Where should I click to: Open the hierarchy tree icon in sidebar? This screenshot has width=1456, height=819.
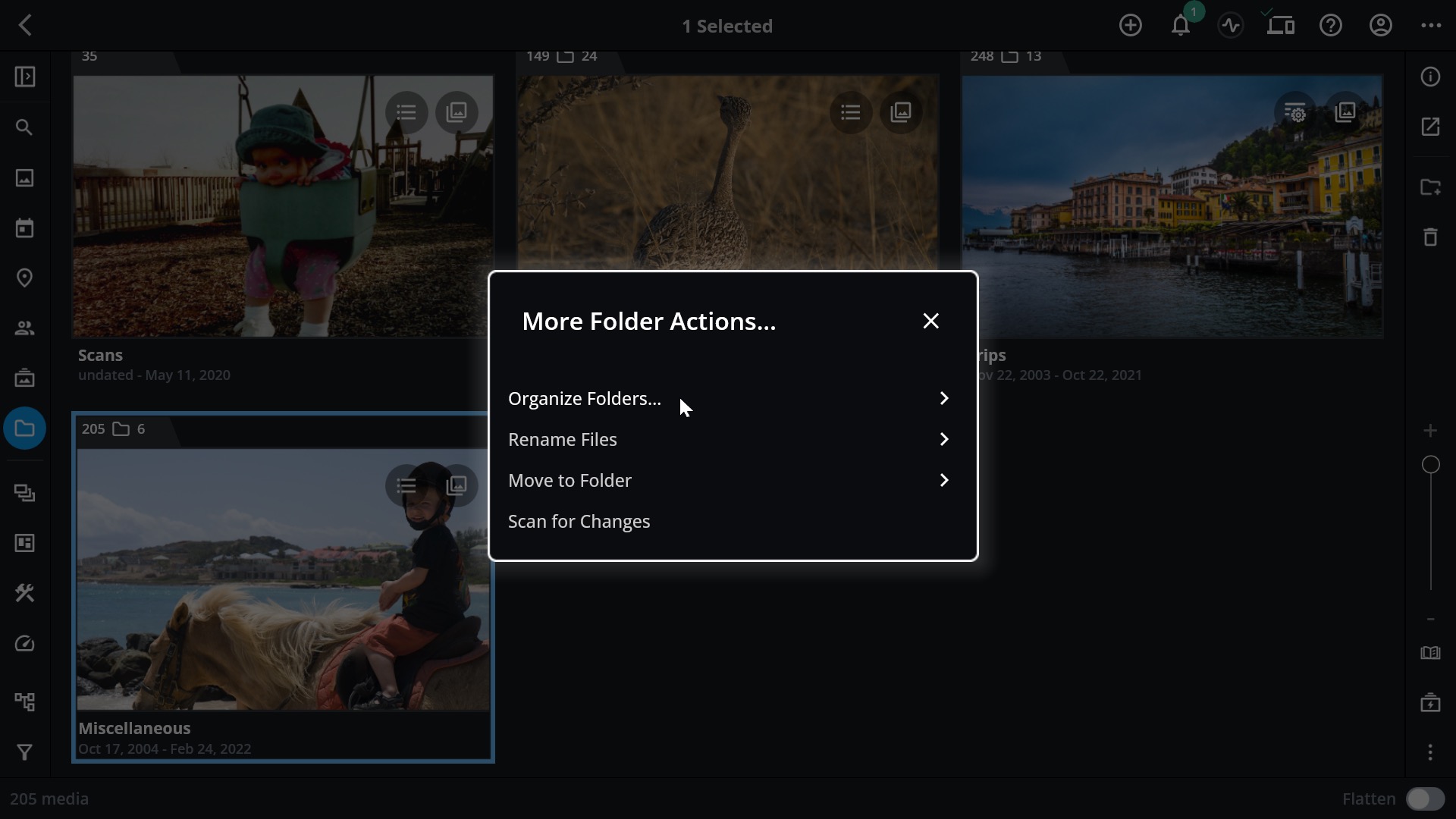(25, 702)
